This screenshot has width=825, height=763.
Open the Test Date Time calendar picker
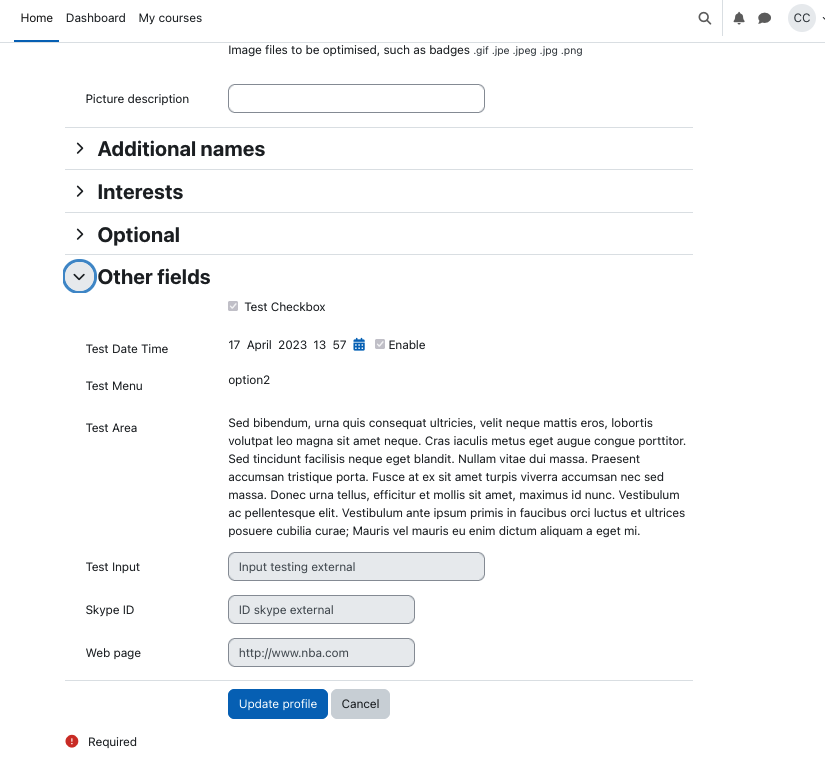[359, 345]
